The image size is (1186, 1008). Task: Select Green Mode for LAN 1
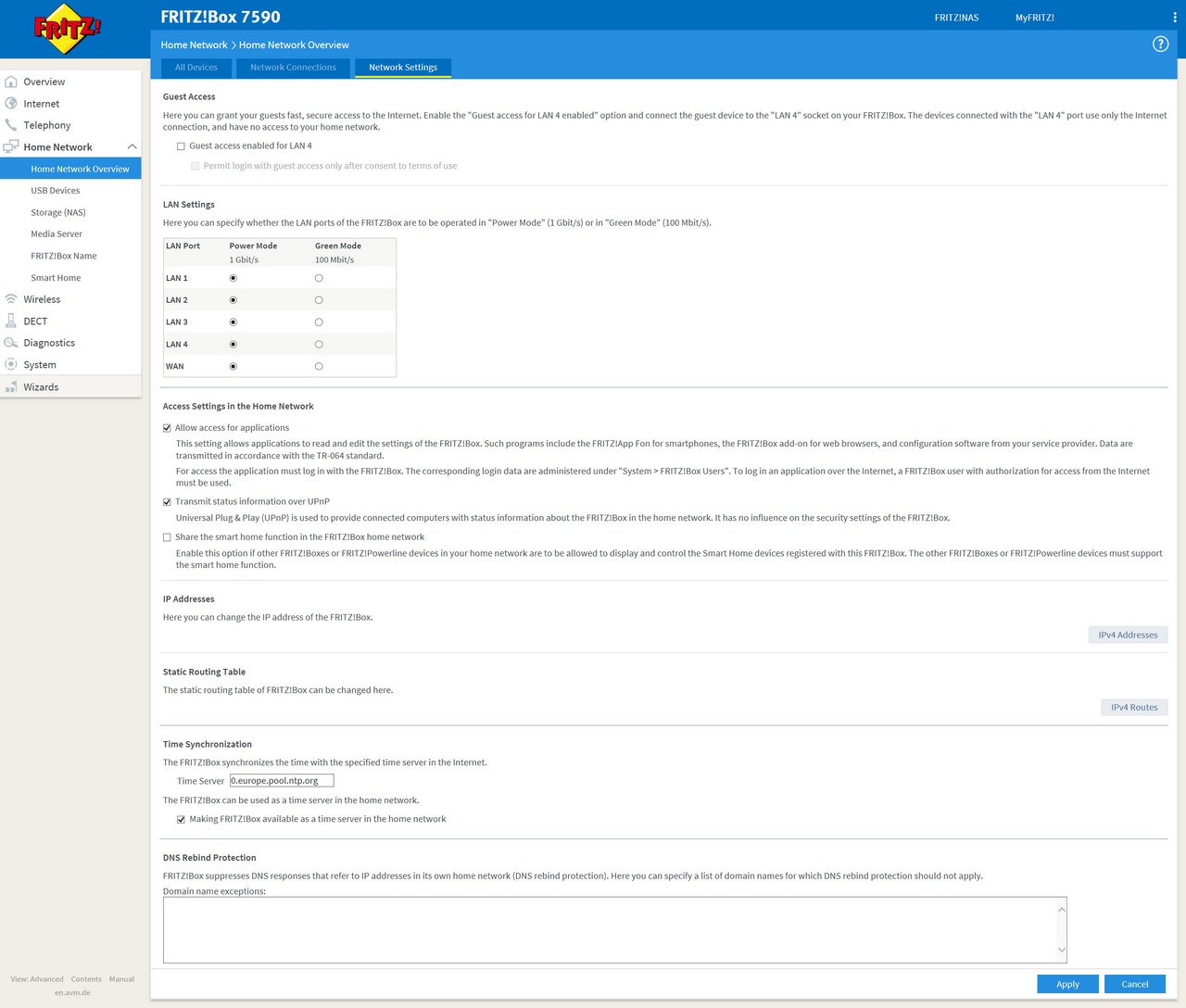[x=319, y=278]
